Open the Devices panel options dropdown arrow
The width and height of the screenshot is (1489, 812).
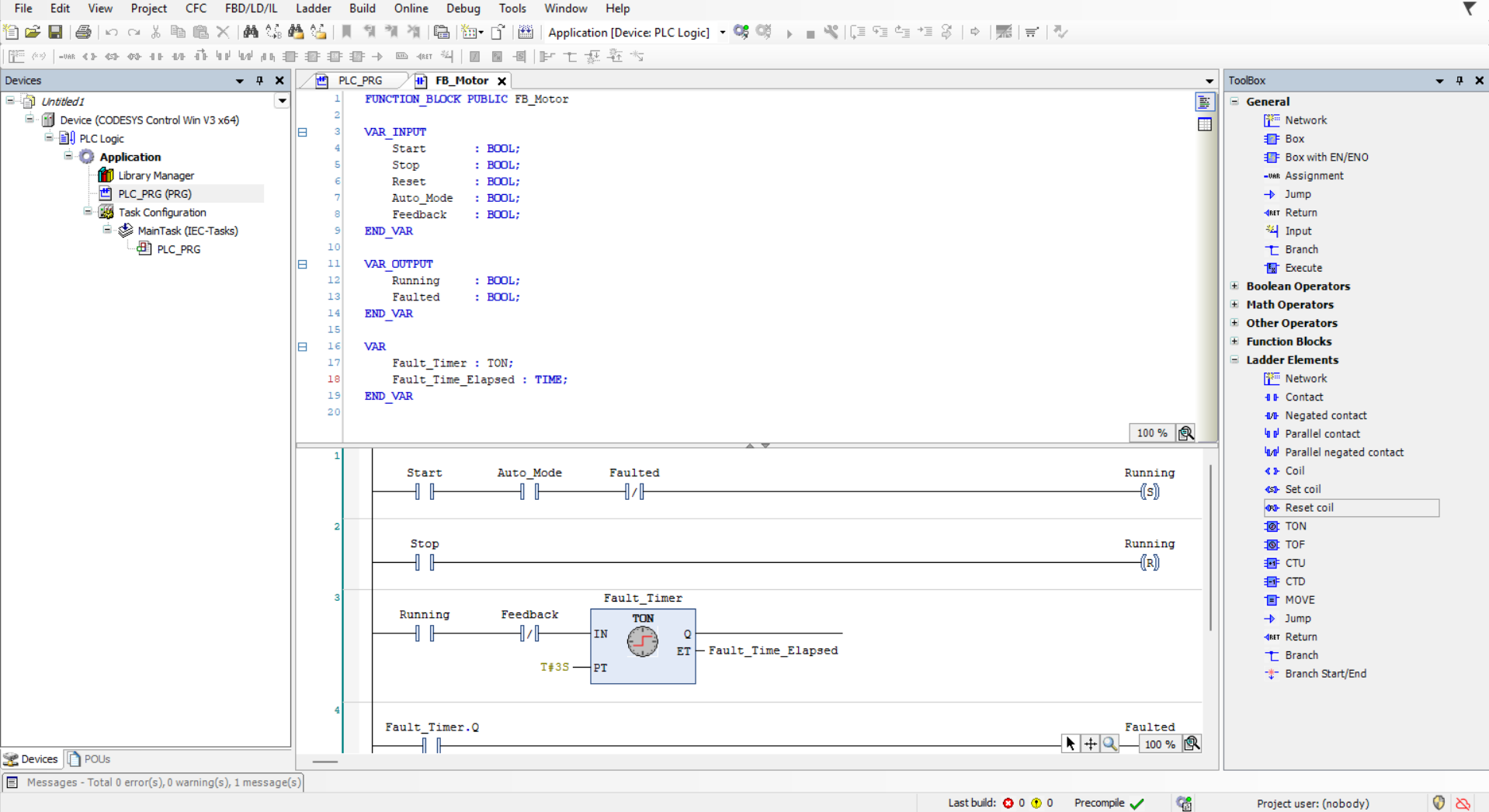[x=239, y=80]
